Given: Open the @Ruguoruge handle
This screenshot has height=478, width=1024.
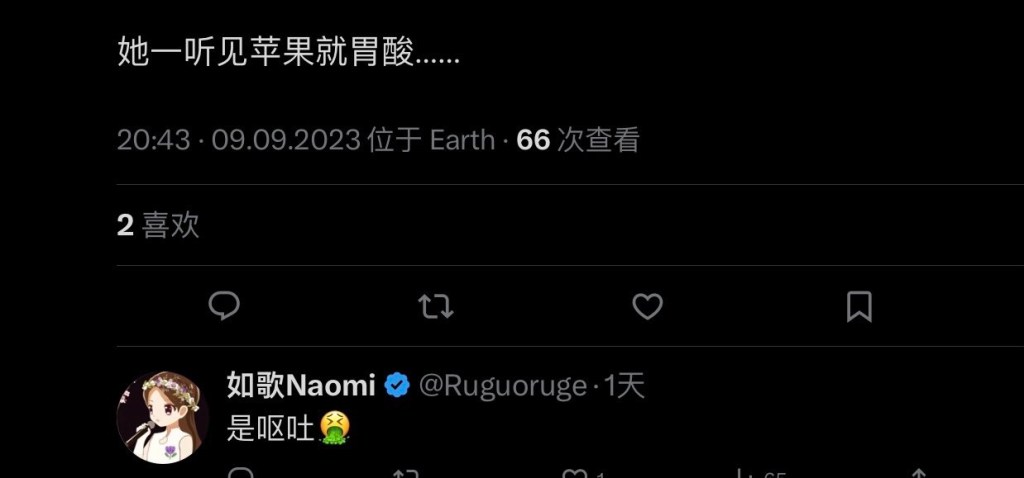Looking at the screenshot, I should point(502,386).
